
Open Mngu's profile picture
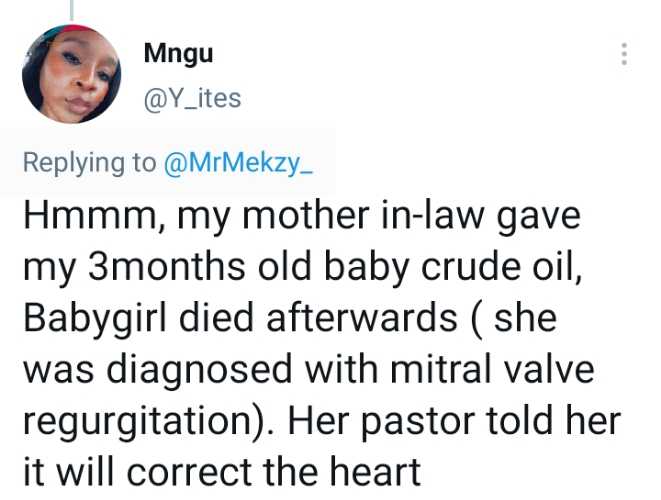(x=71, y=73)
